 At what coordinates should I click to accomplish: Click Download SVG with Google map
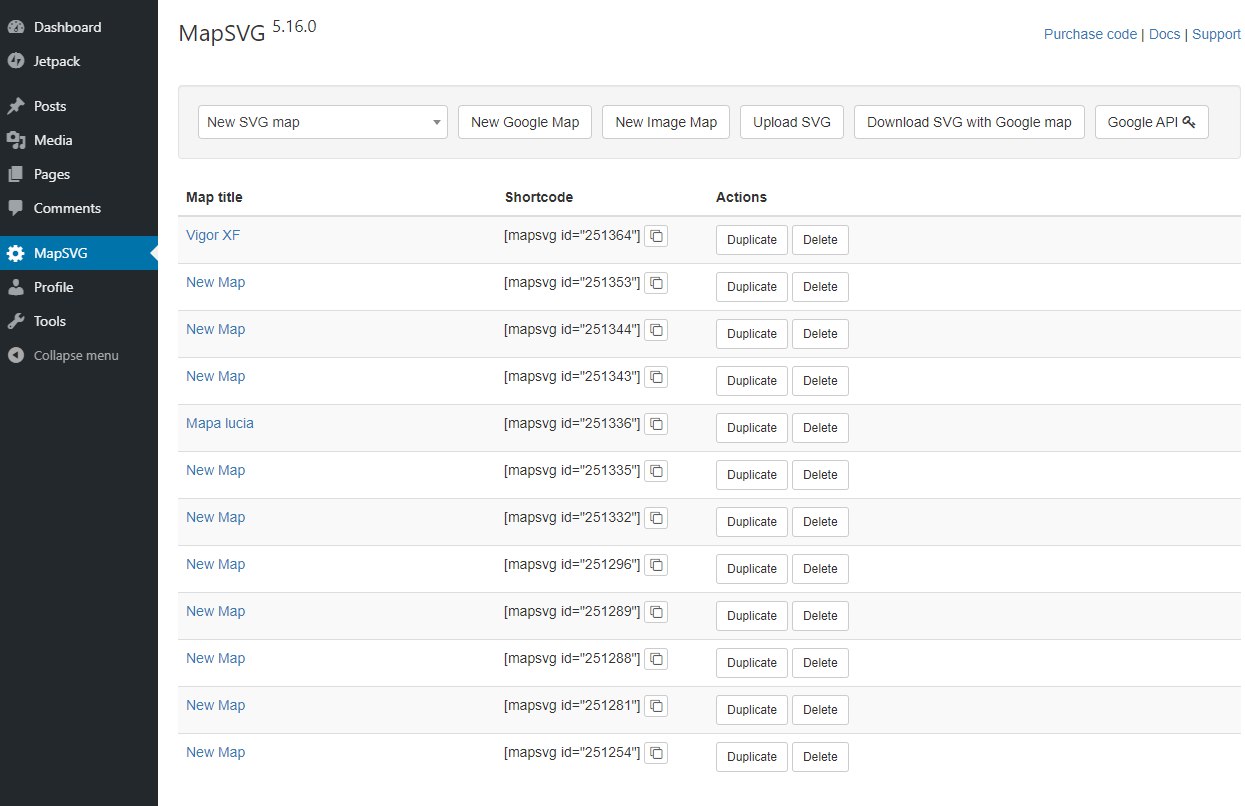click(x=969, y=122)
